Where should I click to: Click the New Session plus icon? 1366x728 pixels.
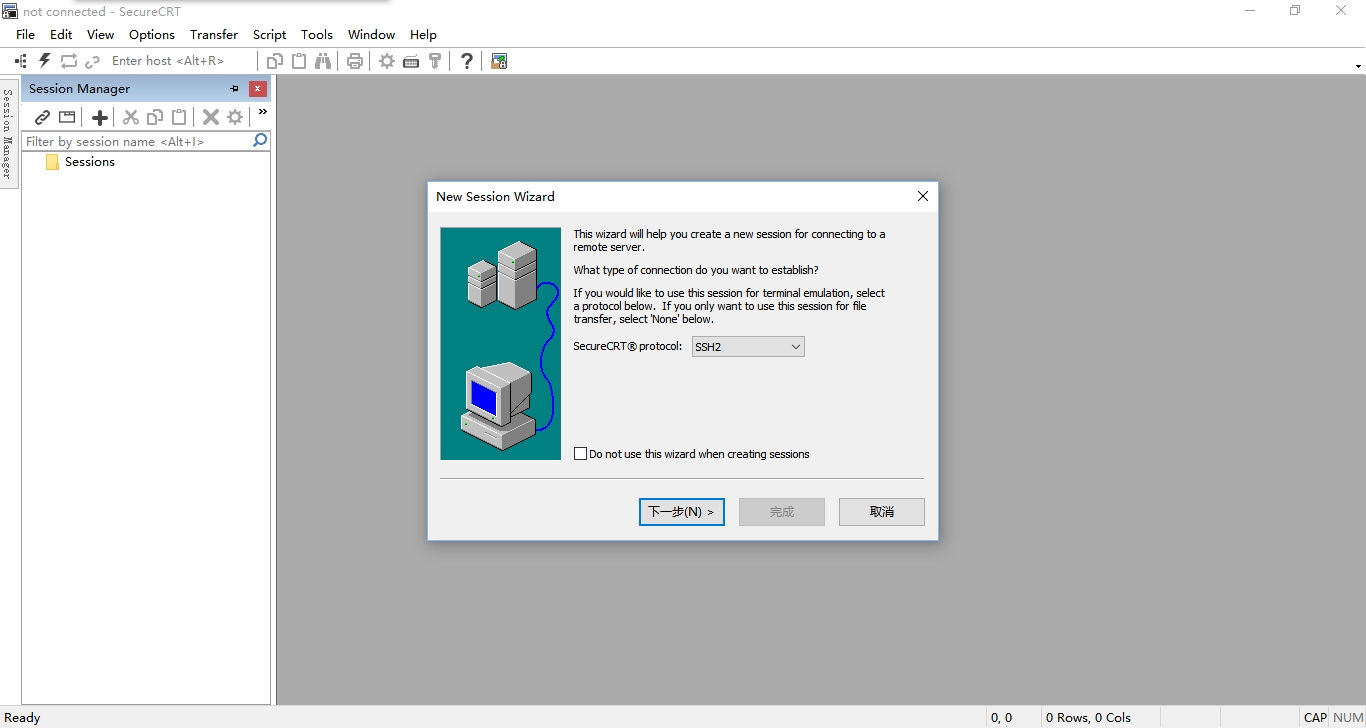(x=100, y=117)
